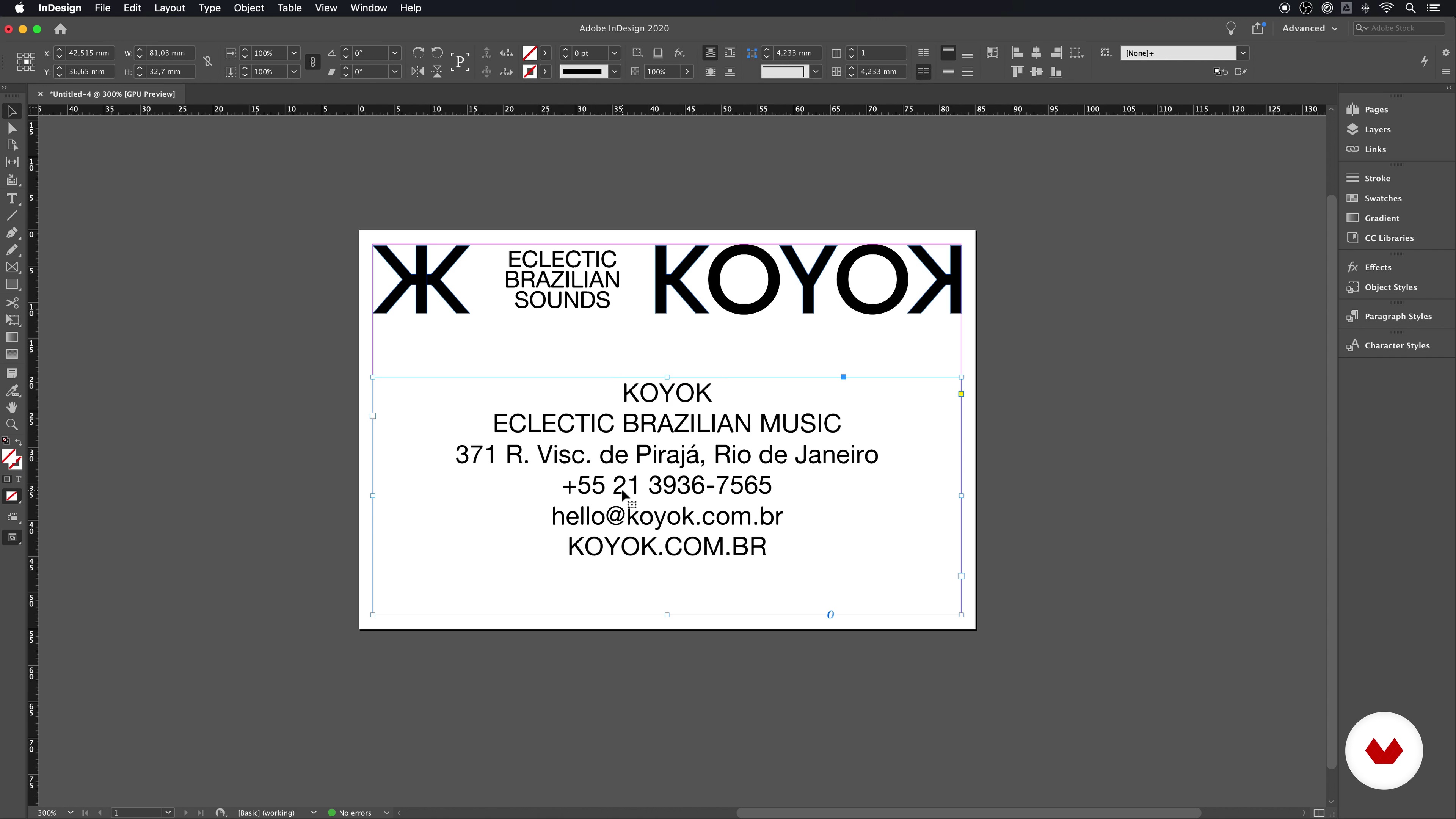Viewport: 1456px width, 819px height.
Task: Select the Rectangle Frame tool
Action: tap(12, 267)
